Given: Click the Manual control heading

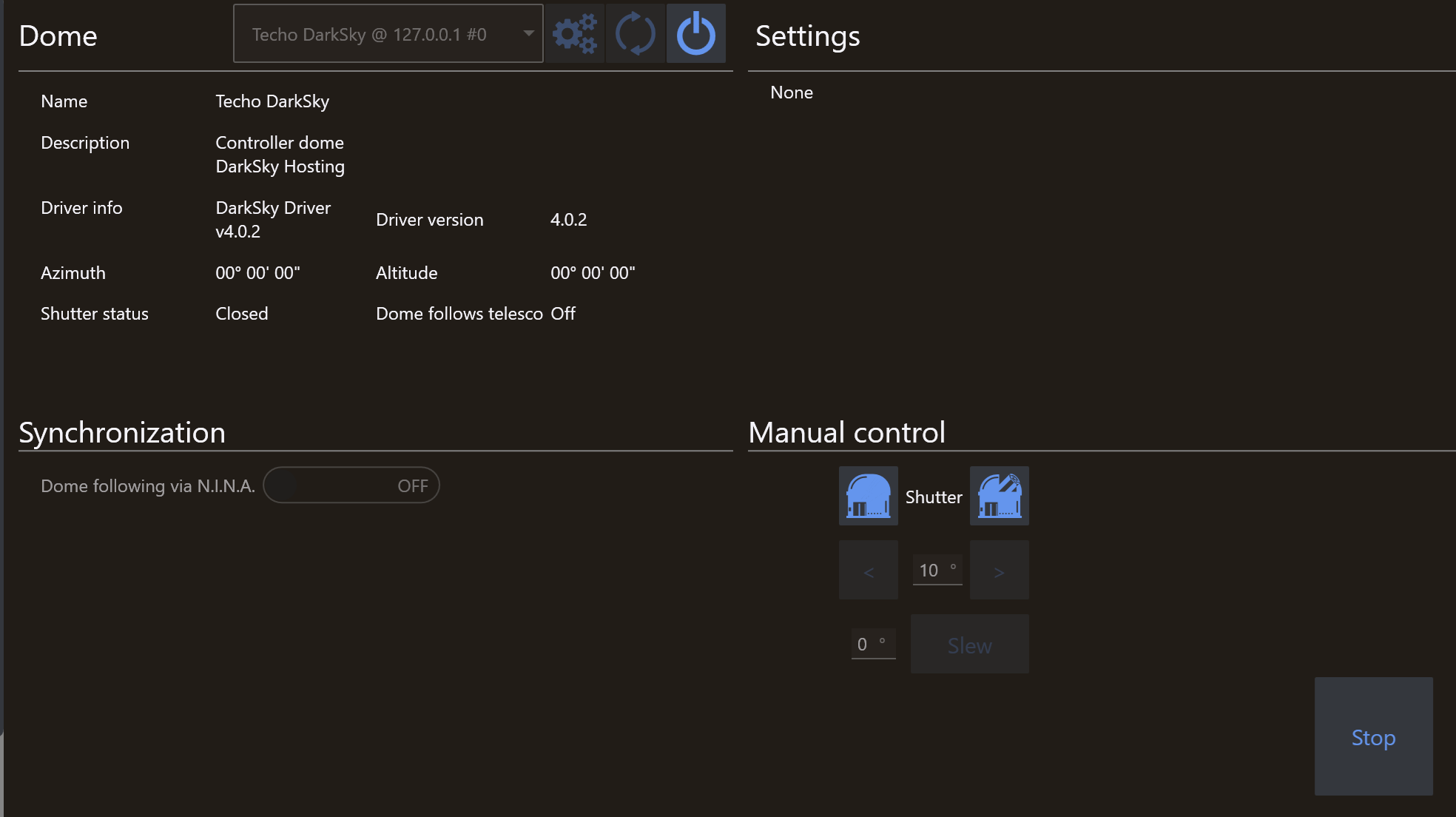Looking at the screenshot, I should click(847, 432).
